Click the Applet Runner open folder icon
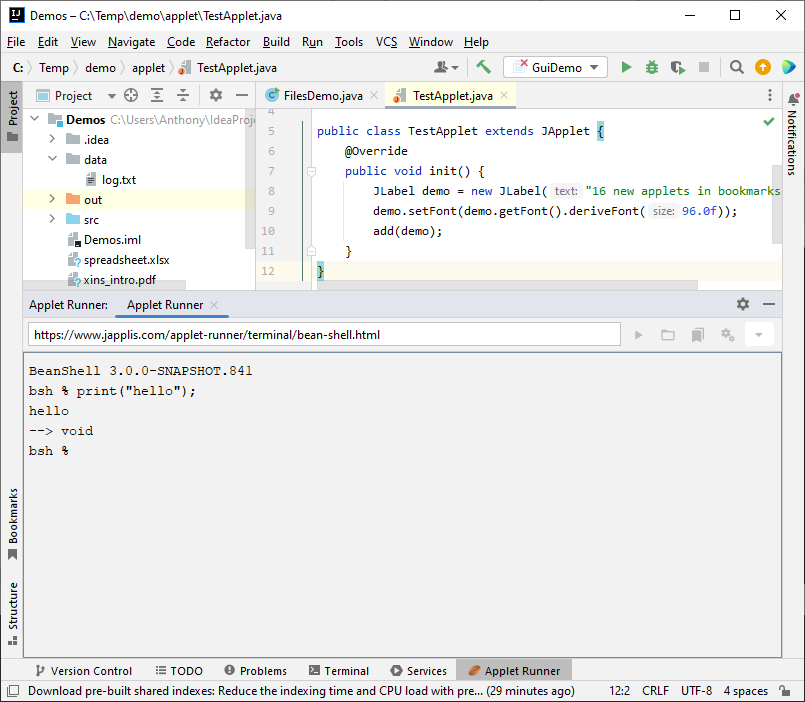 pyautogui.click(x=668, y=335)
